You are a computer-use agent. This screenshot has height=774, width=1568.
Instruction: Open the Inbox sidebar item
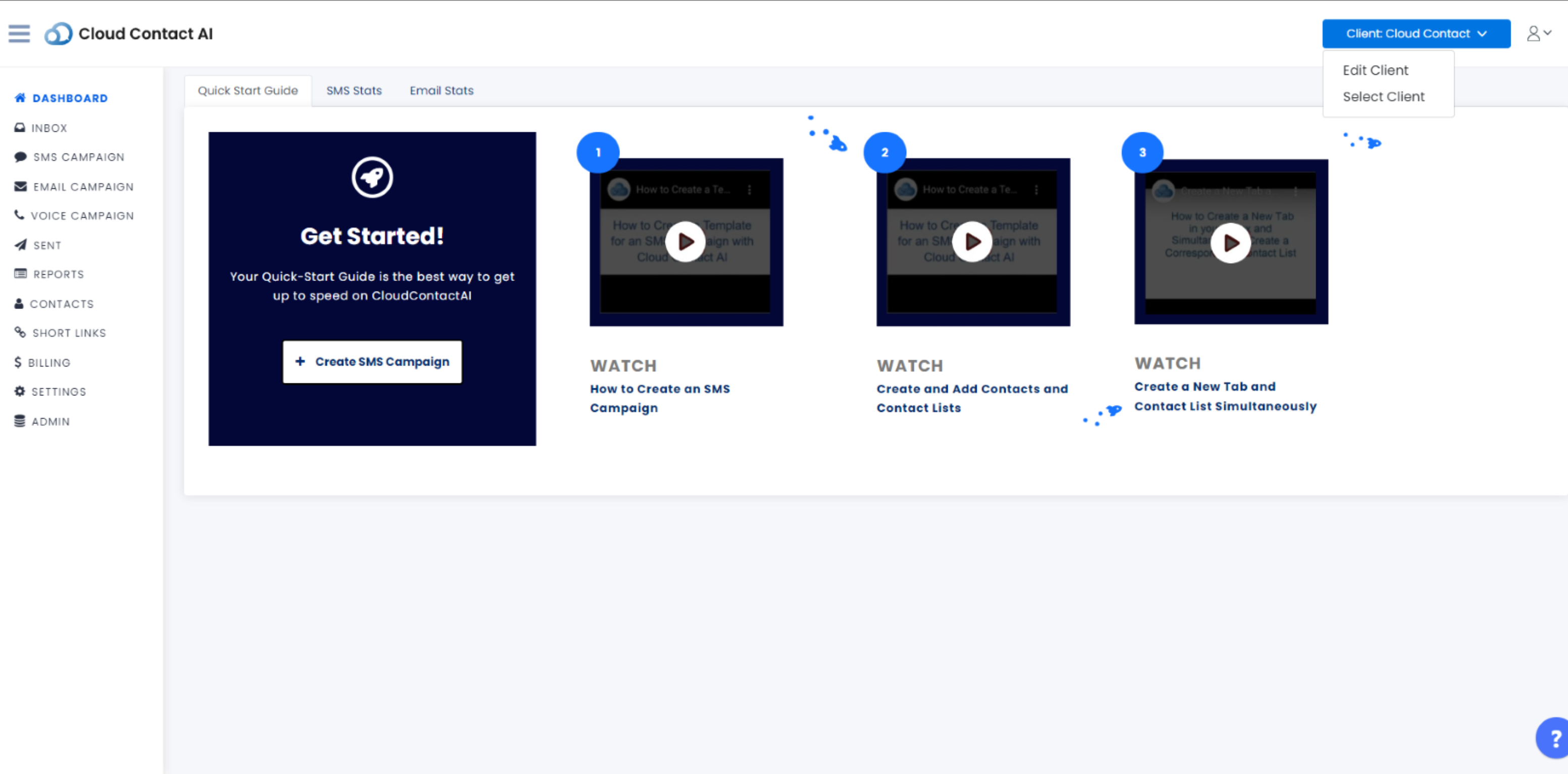click(x=48, y=128)
